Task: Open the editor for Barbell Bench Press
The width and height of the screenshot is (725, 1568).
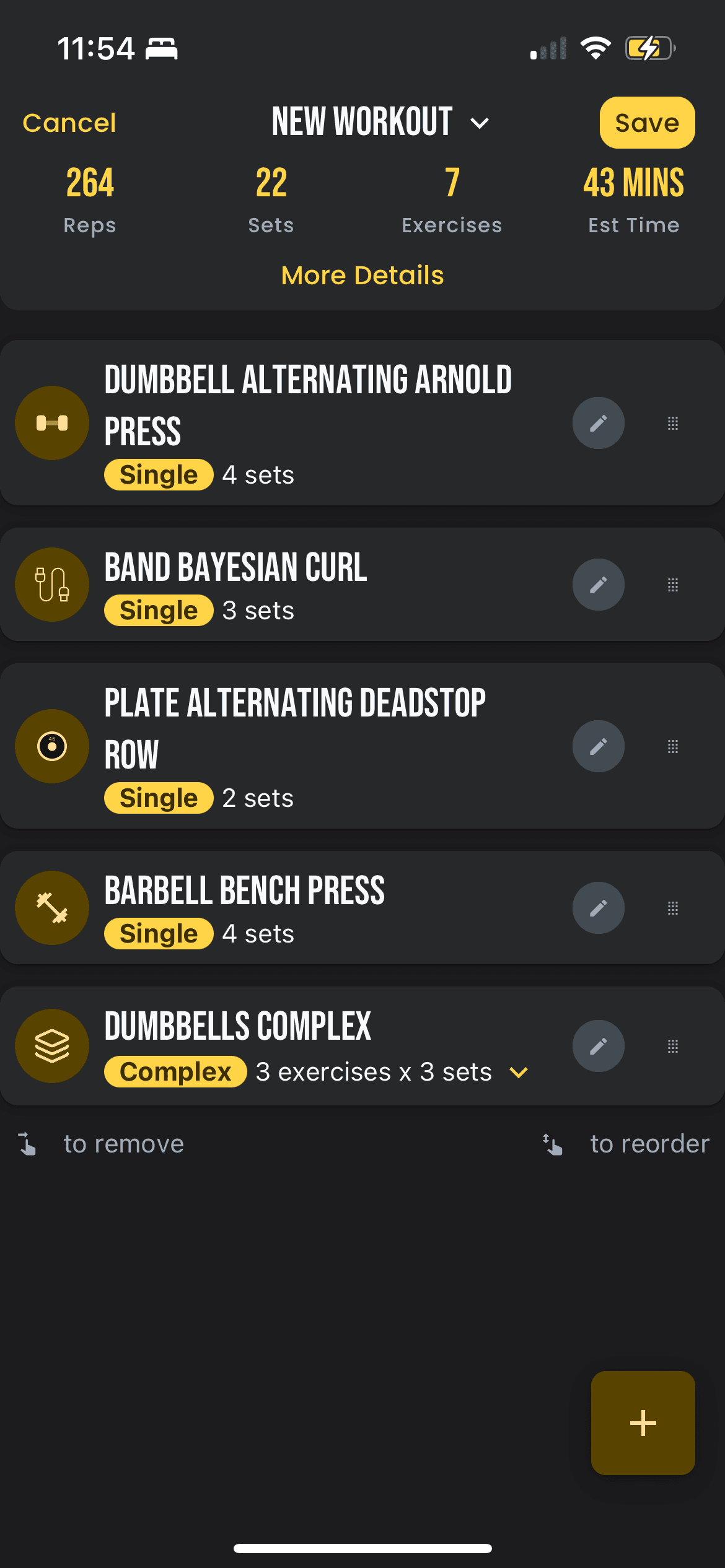Action: (598, 908)
